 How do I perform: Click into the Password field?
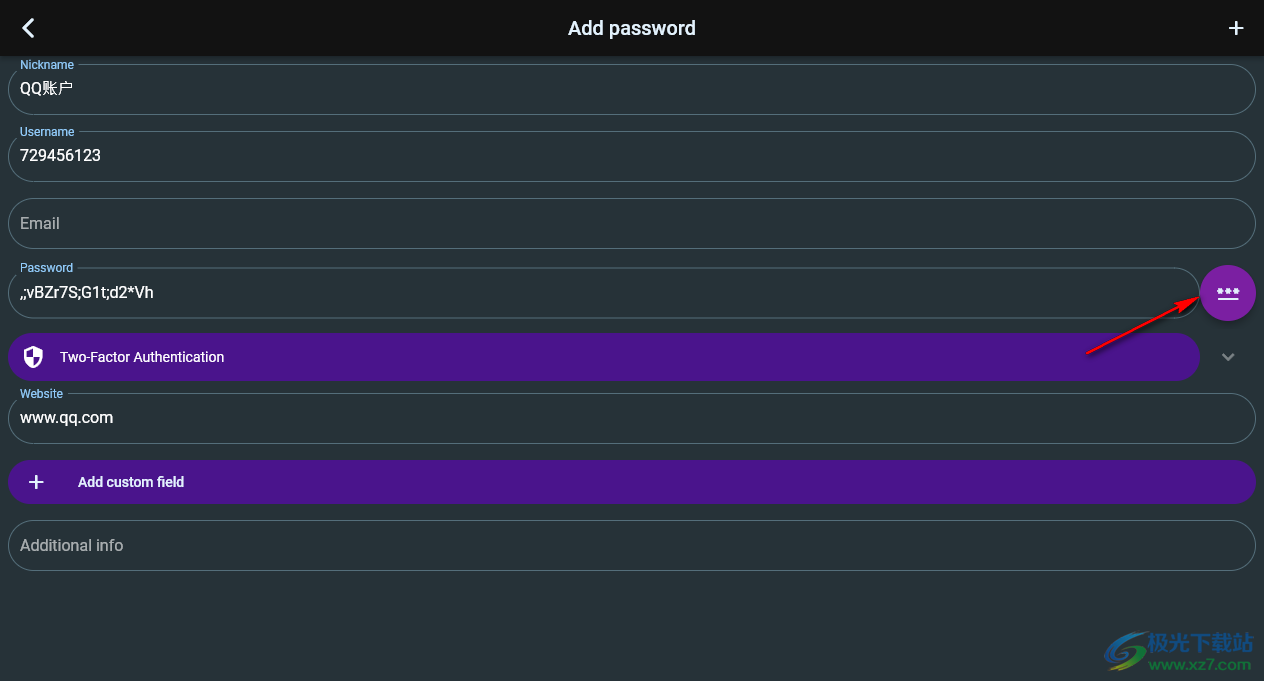pyautogui.click(x=604, y=293)
